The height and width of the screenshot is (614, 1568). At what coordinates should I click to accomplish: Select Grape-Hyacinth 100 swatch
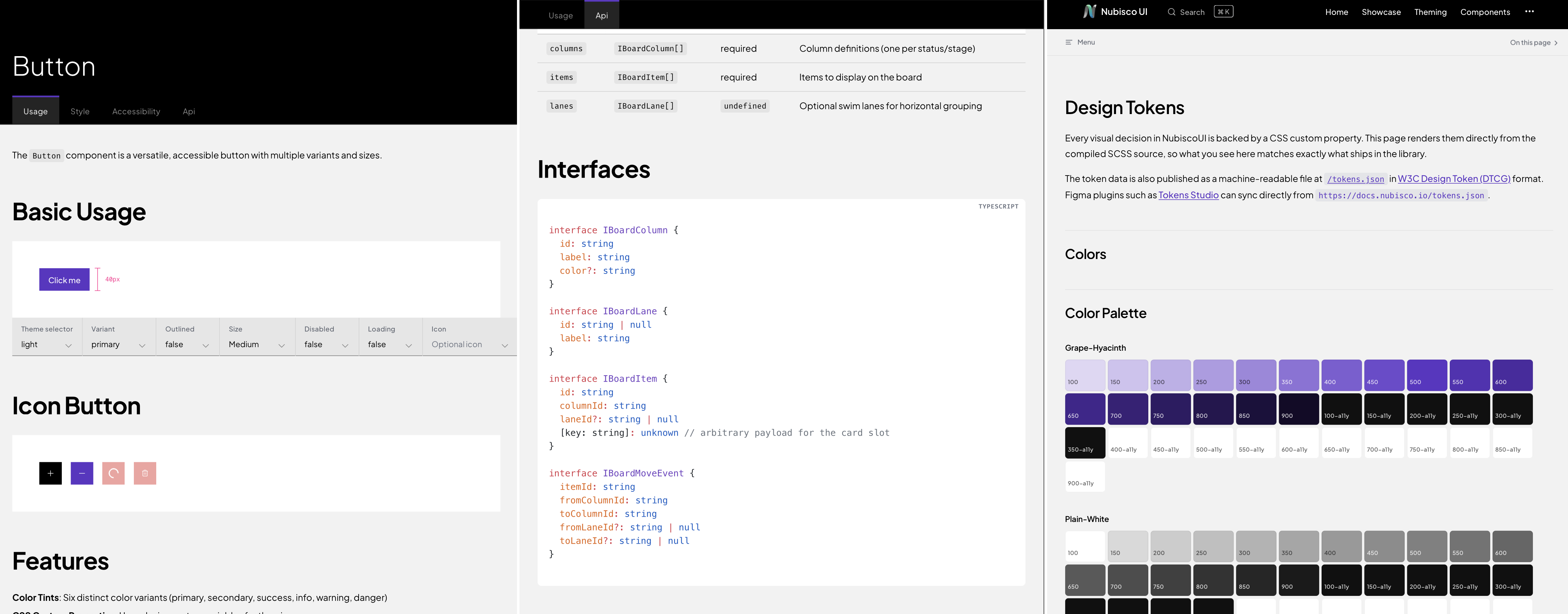(x=1085, y=375)
